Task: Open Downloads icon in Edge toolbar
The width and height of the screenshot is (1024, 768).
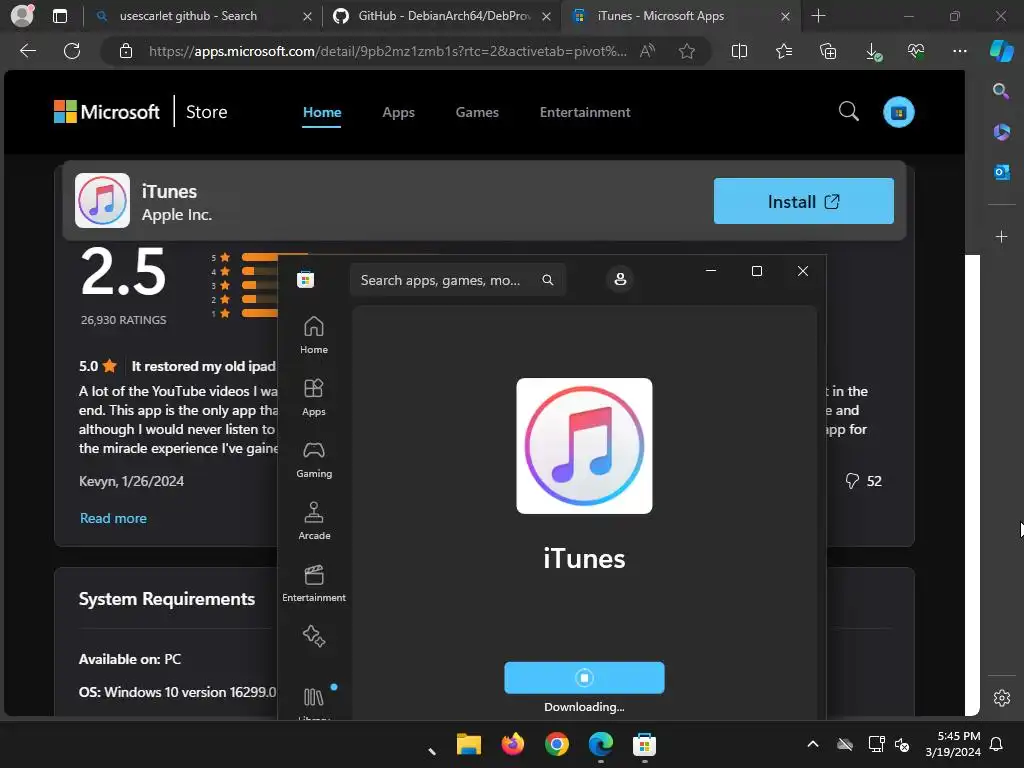Action: pos(873,51)
